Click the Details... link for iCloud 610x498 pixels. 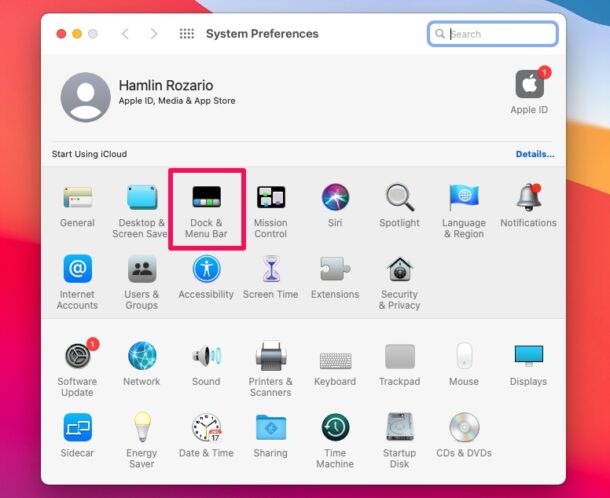[x=535, y=154]
